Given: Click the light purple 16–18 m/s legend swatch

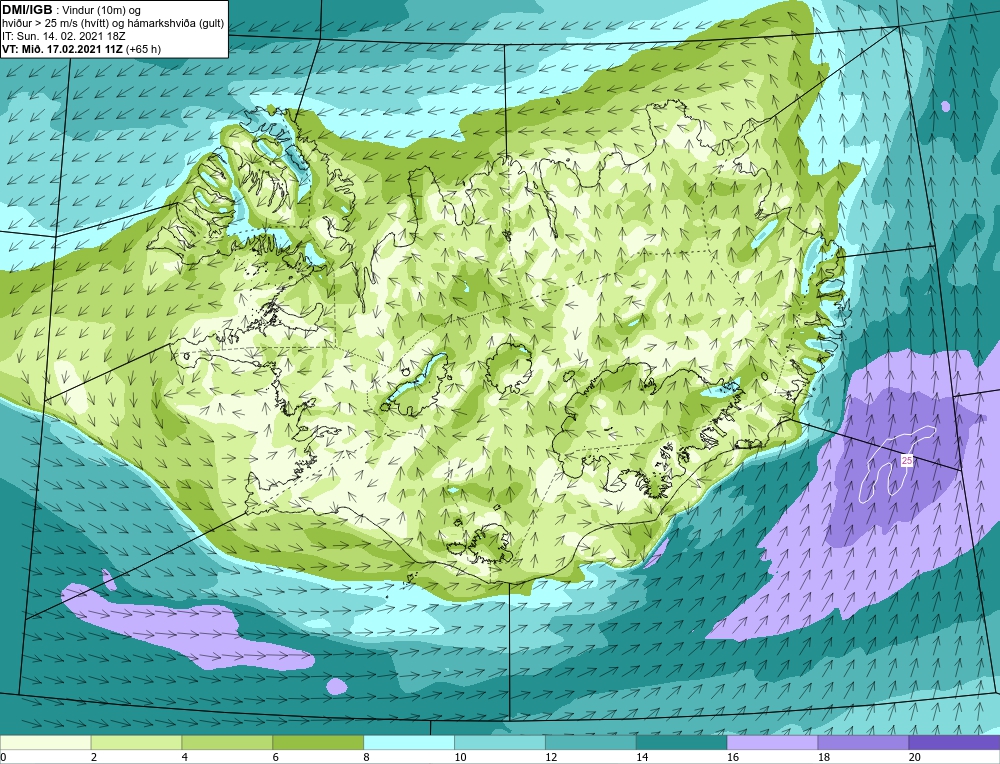Looking at the screenshot, I should [x=772, y=742].
